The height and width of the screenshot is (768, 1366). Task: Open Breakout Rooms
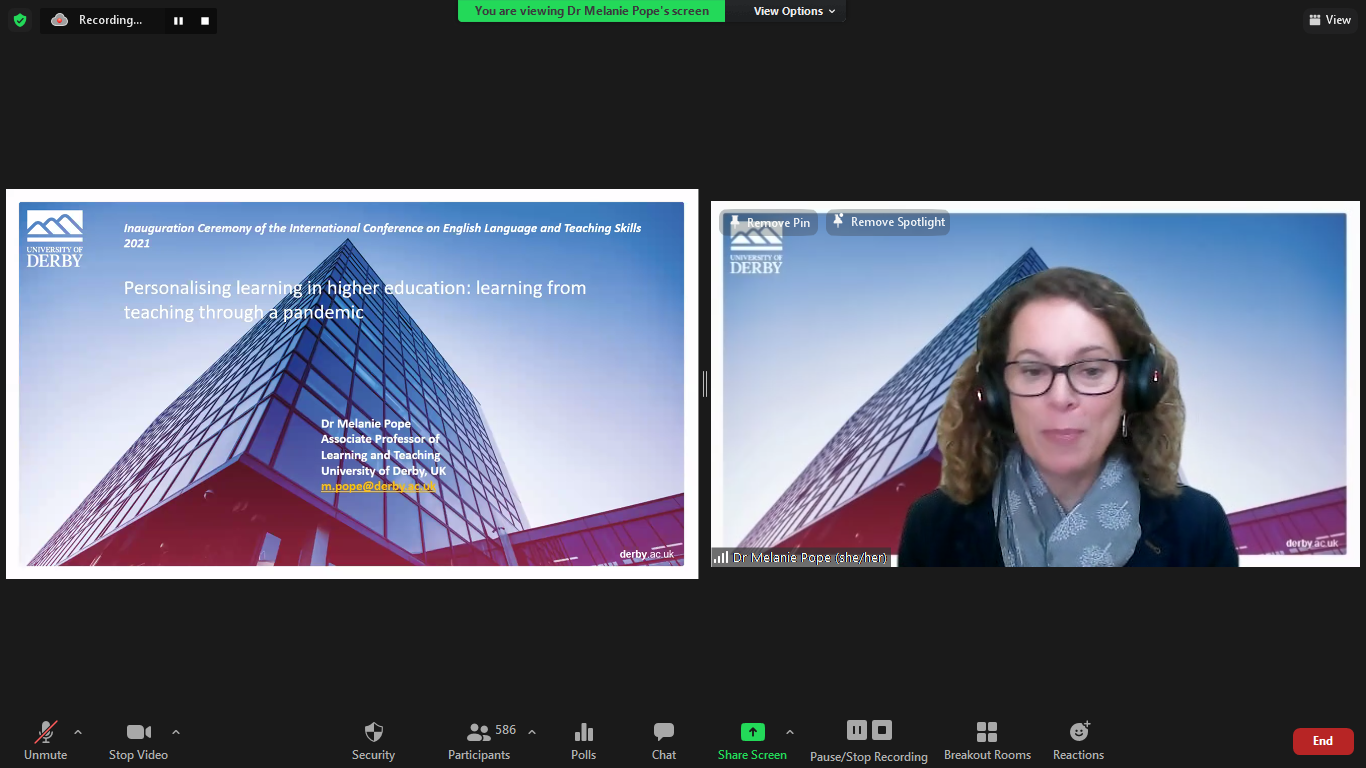tap(987, 741)
